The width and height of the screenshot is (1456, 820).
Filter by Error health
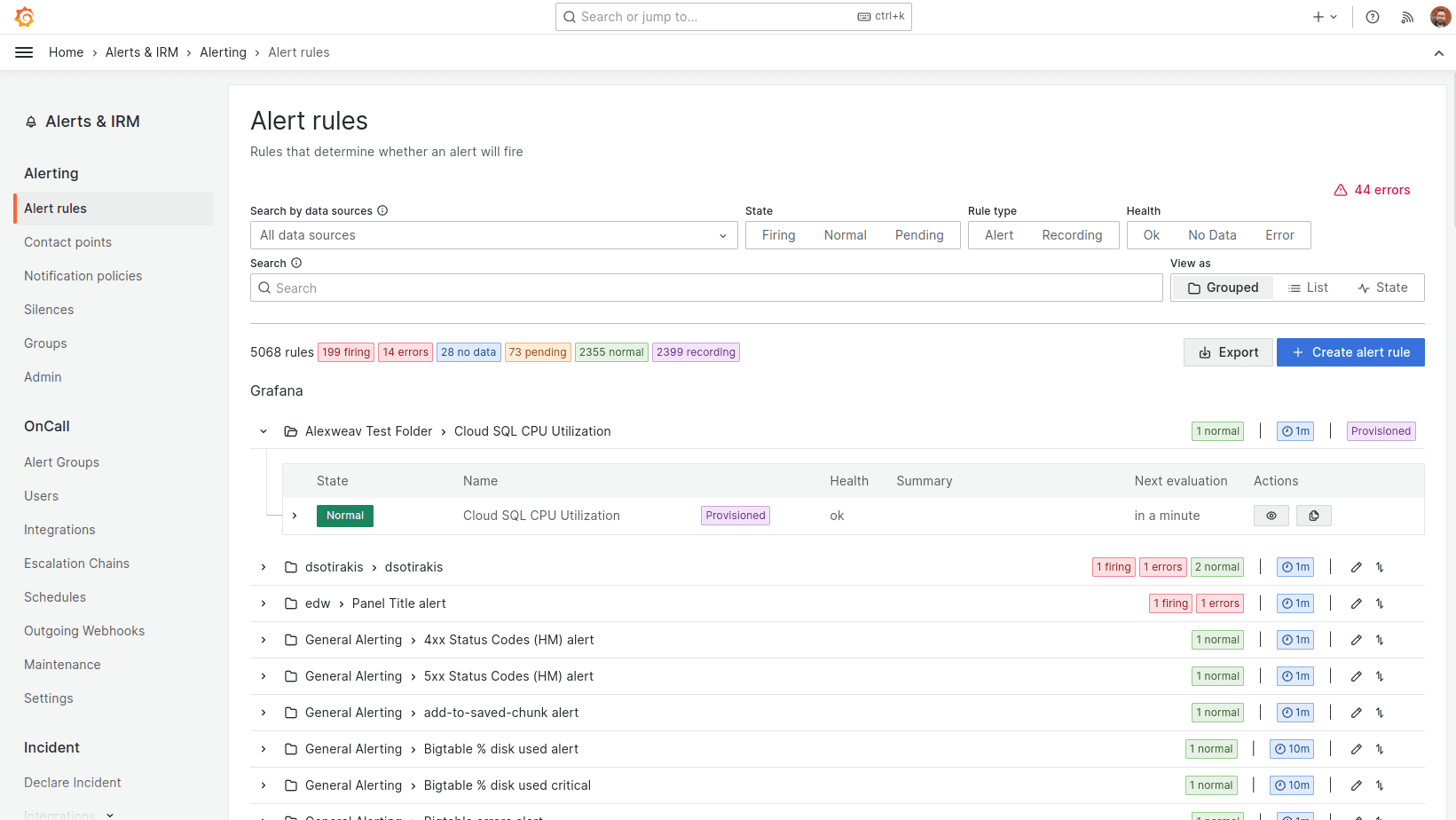point(1279,235)
